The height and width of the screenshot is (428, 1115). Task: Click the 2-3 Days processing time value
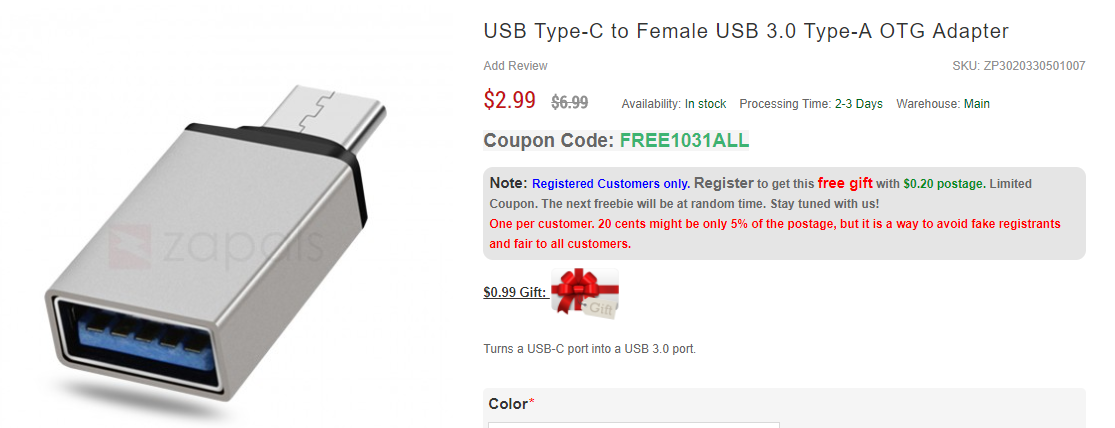coord(859,104)
